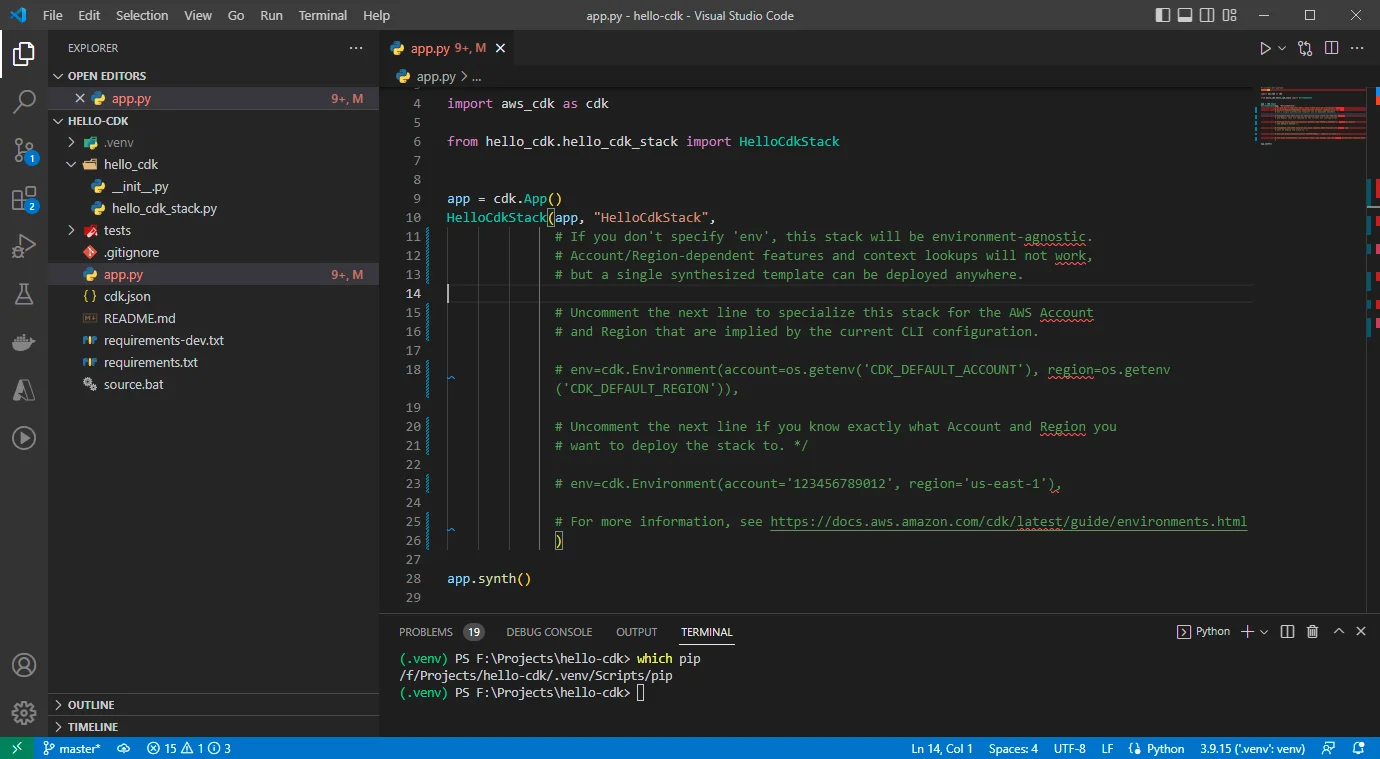Viewport: 1380px width, 759px height.
Task: Open the Testing flask icon
Action: coord(24,294)
